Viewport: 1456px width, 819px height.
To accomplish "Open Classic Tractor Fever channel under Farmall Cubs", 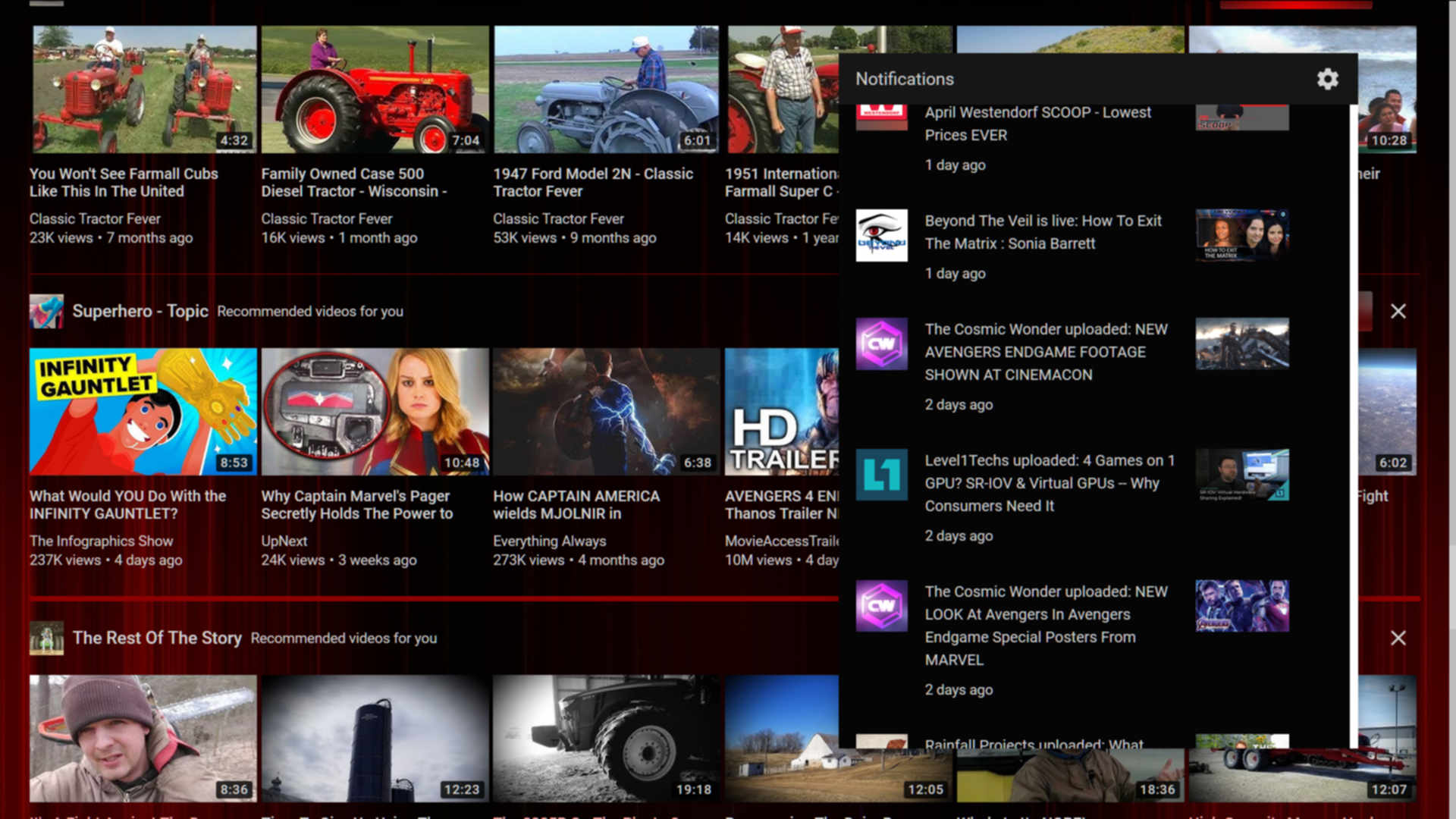I will click(95, 218).
